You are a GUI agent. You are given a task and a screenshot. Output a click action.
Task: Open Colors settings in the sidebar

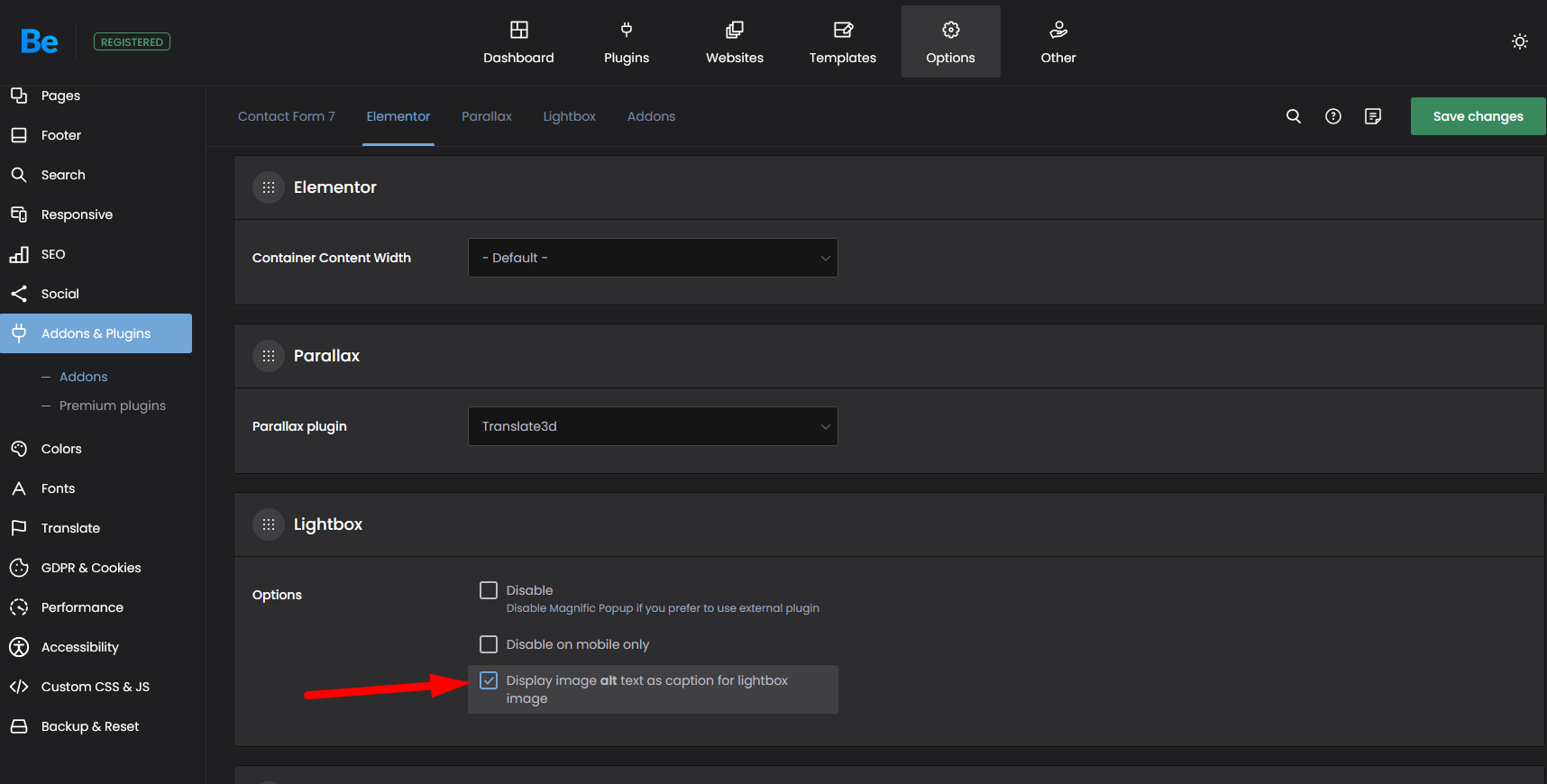pos(96,449)
